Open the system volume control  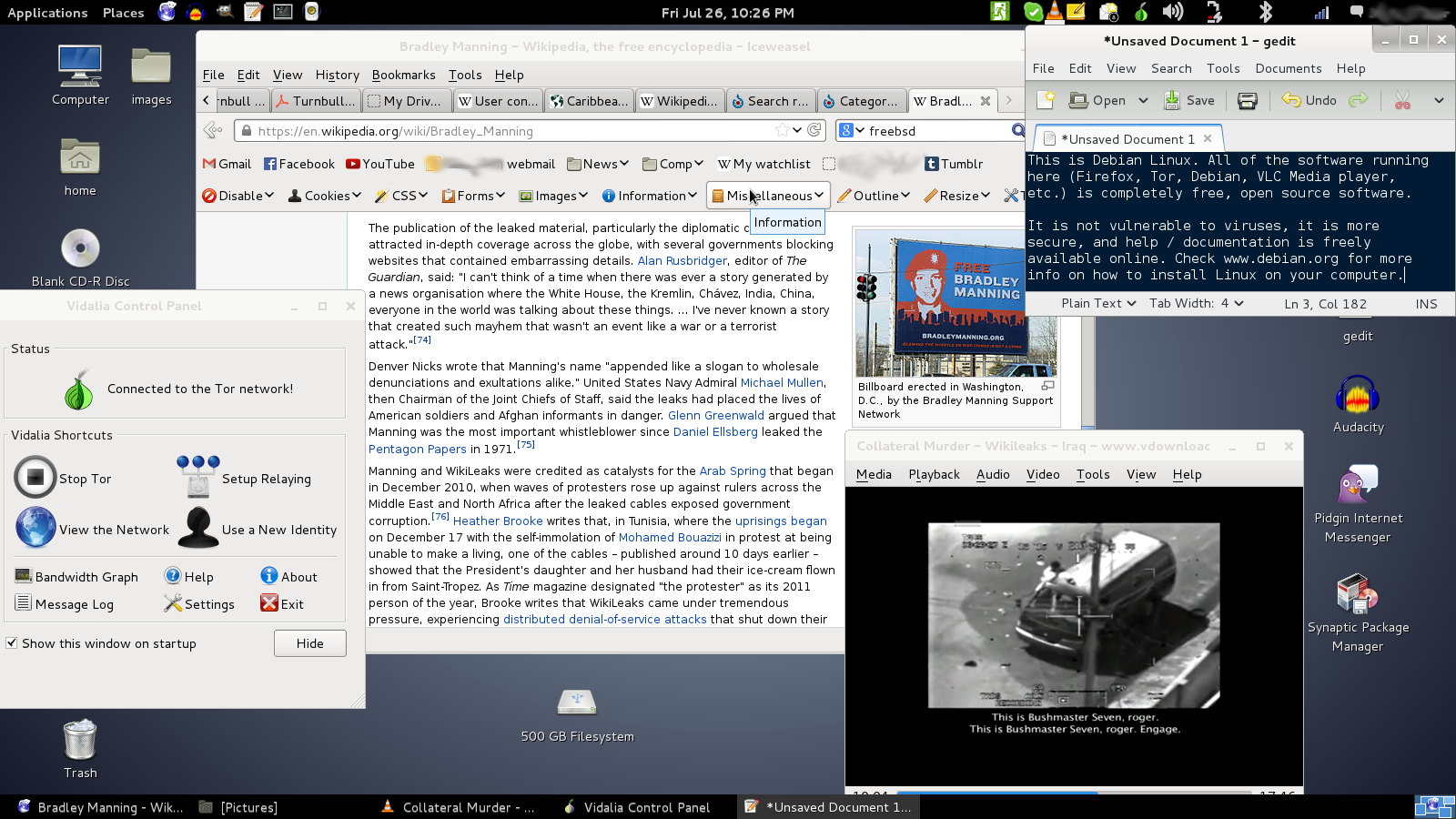tap(1173, 12)
